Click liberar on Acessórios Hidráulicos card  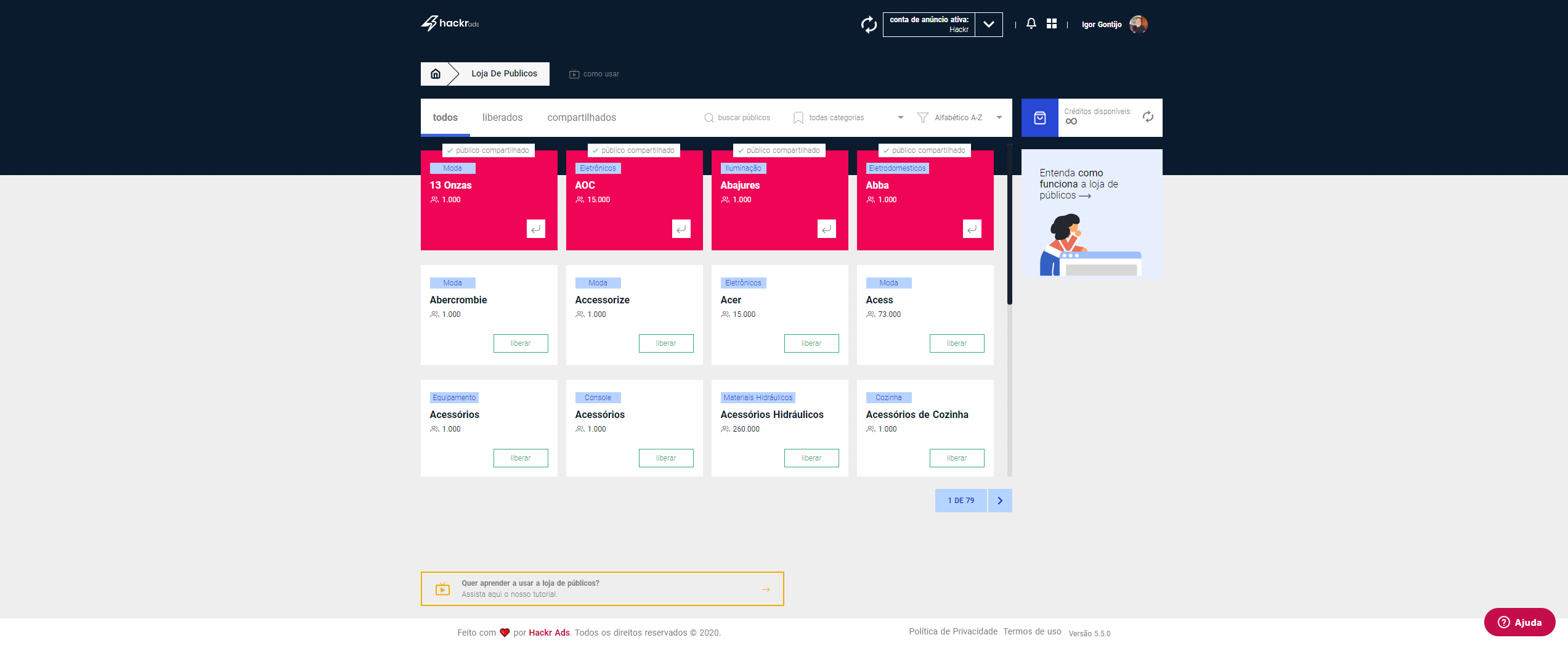pyautogui.click(x=811, y=458)
